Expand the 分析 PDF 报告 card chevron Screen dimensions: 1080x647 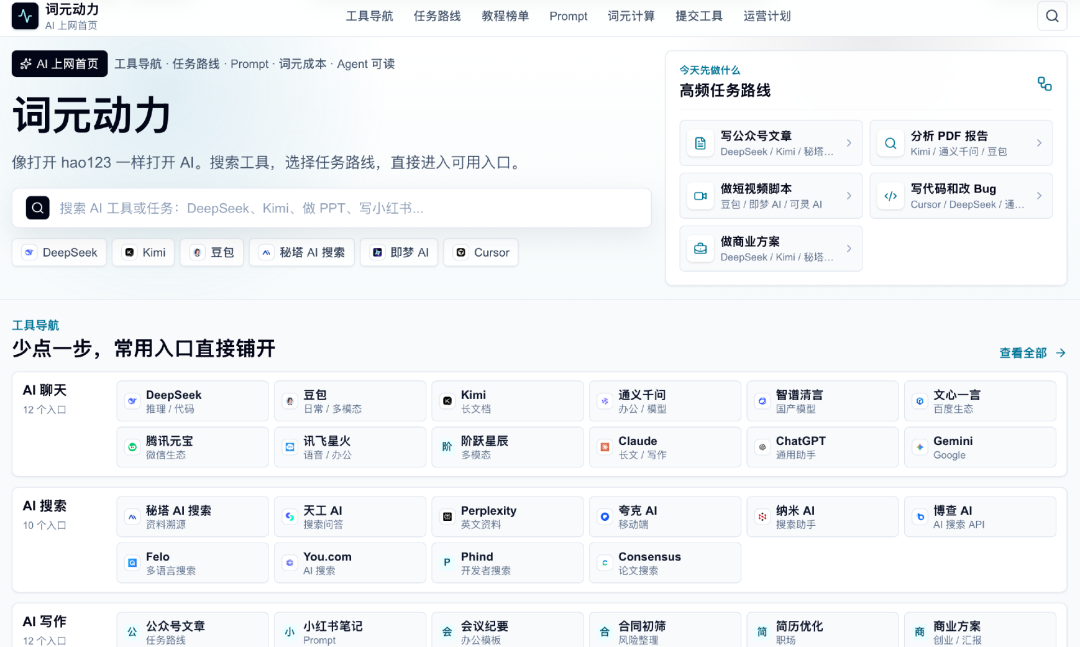point(1039,143)
